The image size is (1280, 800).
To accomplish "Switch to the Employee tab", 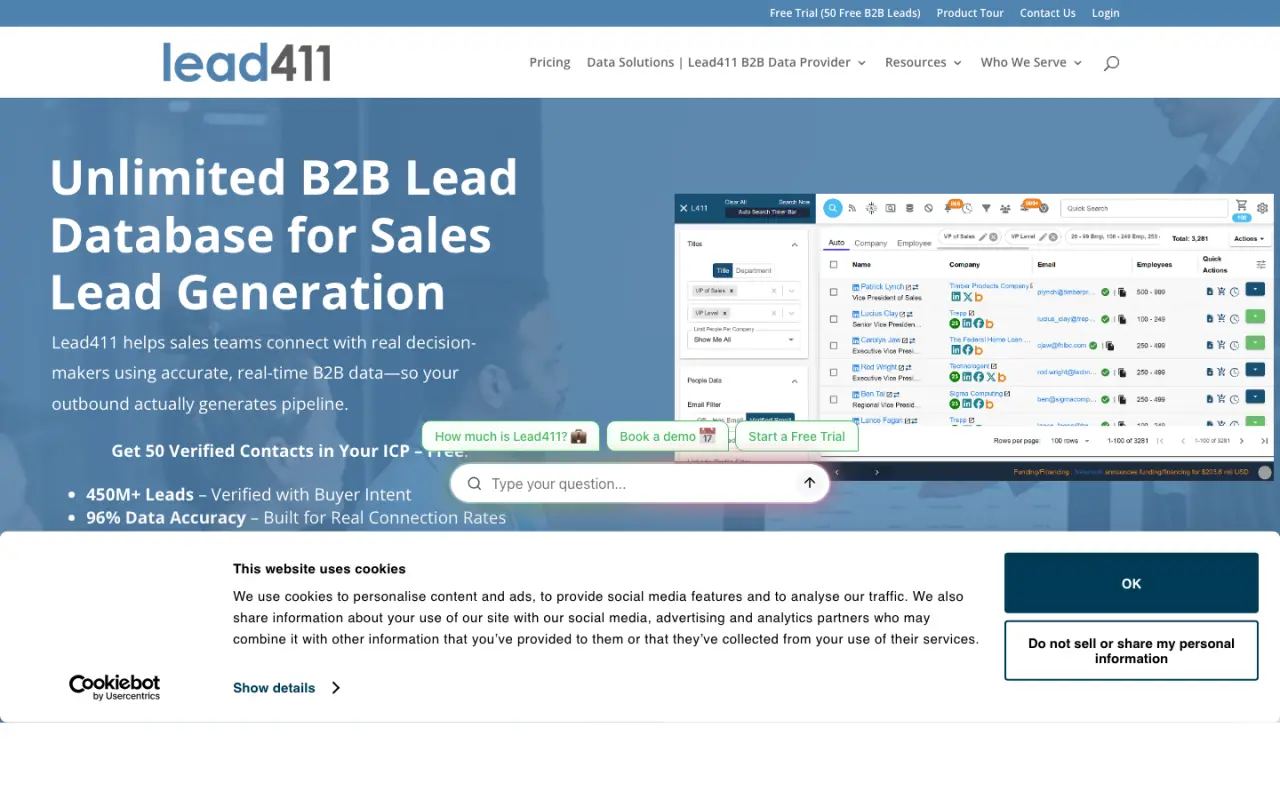I will (914, 243).
